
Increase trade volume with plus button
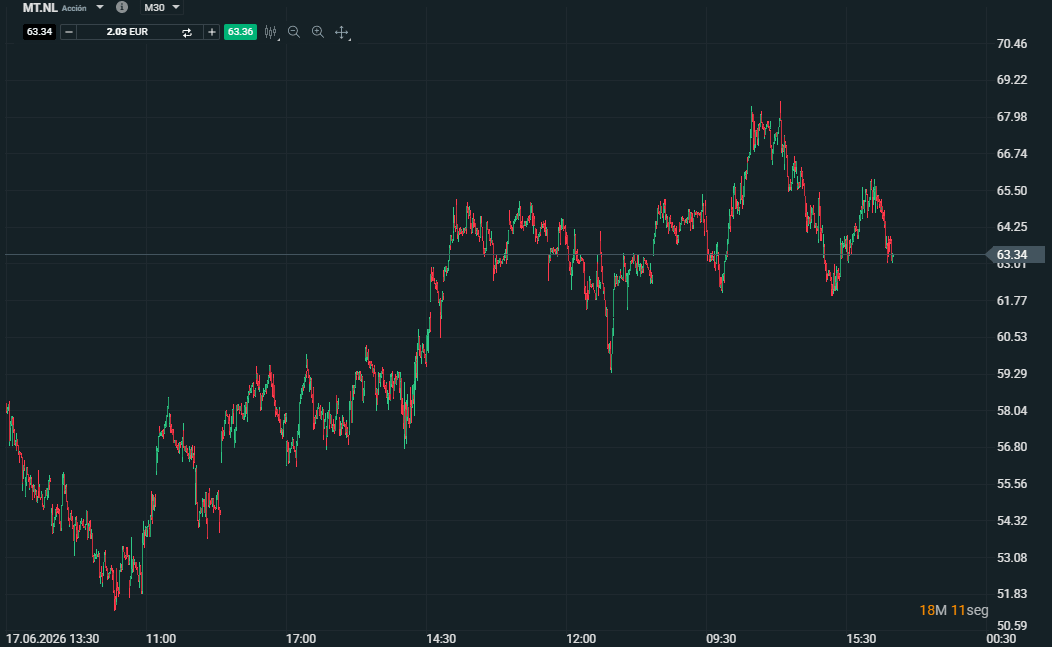tap(211, 32)
